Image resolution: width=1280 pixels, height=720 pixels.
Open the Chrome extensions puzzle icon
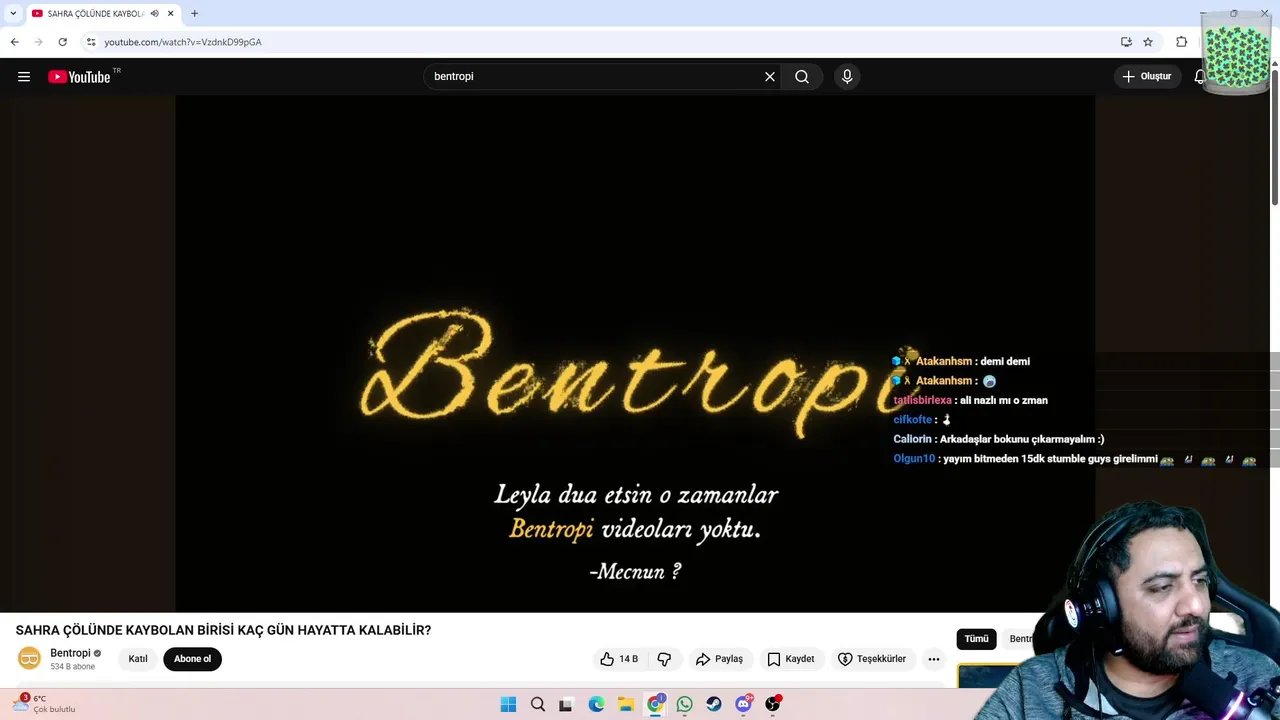[1182, 42]
